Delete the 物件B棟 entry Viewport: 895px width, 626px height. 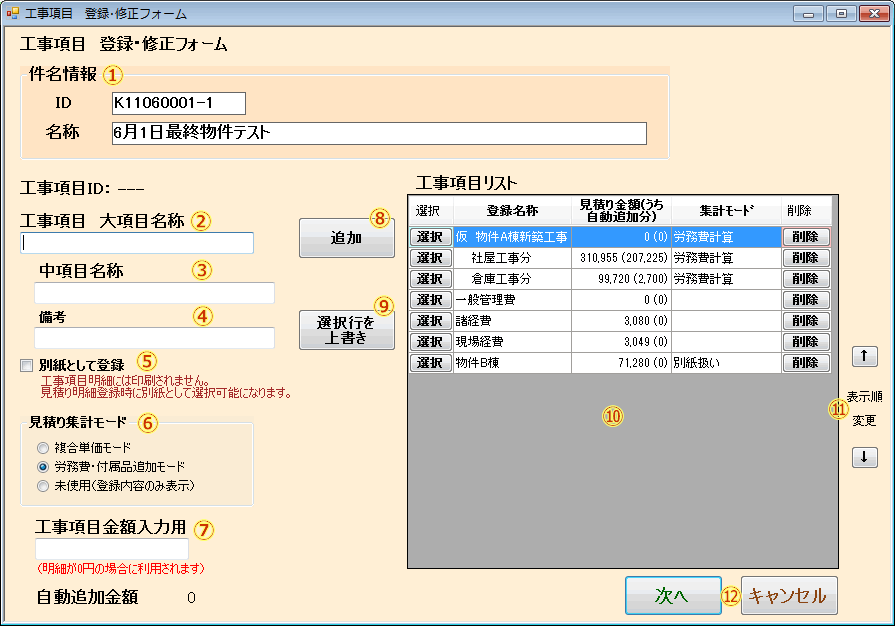pos(806,363)
